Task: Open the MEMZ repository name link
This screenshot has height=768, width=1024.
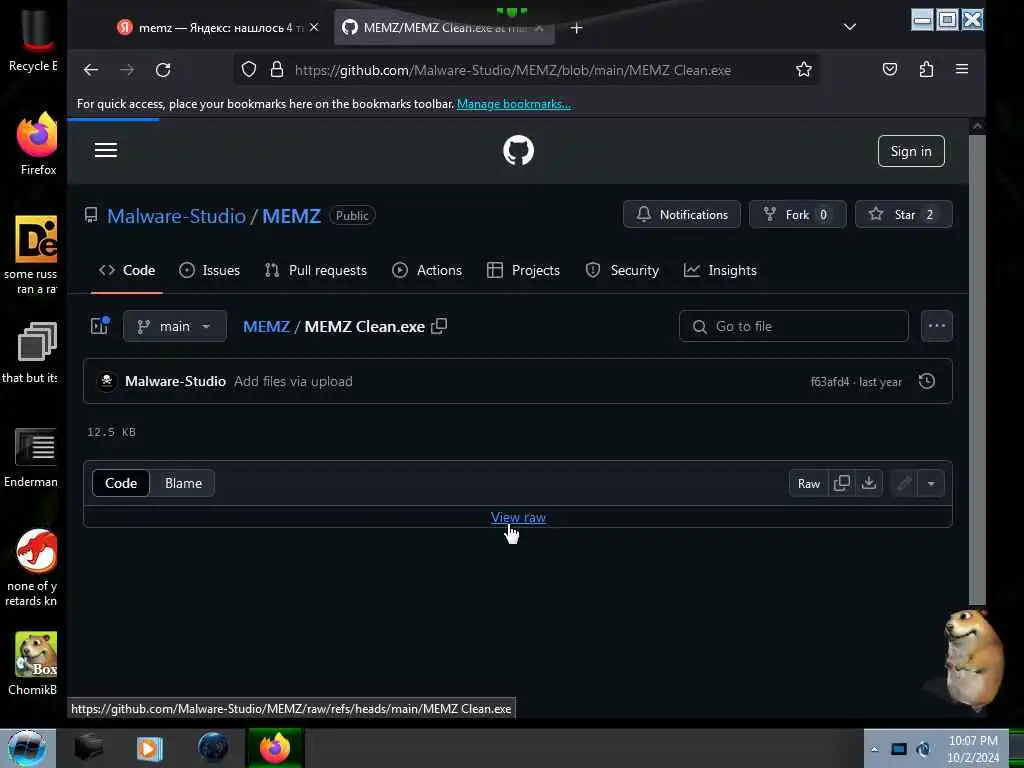Action: [x=291, y=216]
